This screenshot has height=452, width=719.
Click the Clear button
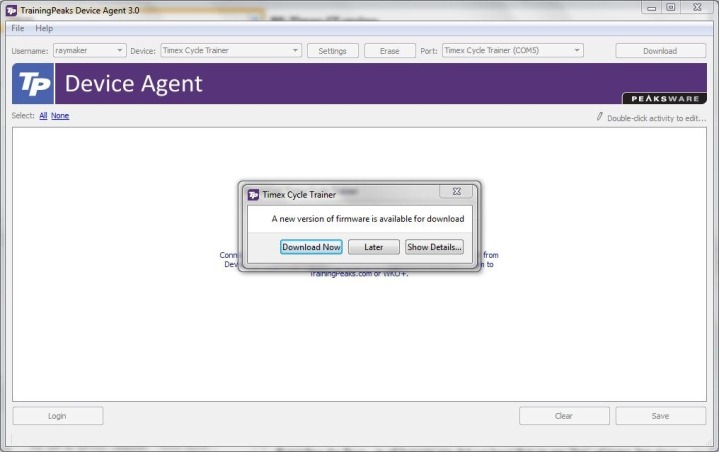pos(564,416)
